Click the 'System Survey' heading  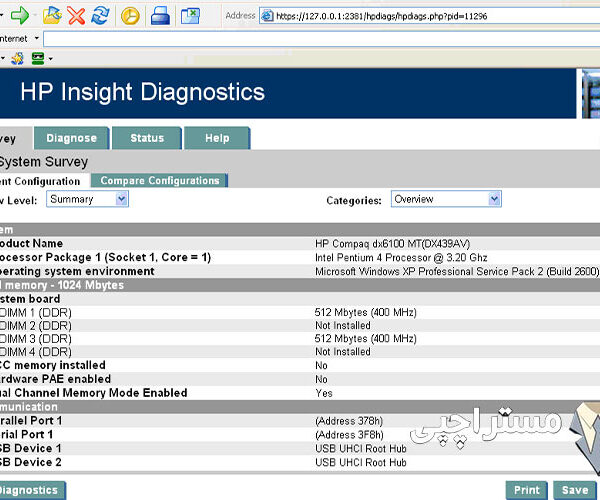point(44,161)
